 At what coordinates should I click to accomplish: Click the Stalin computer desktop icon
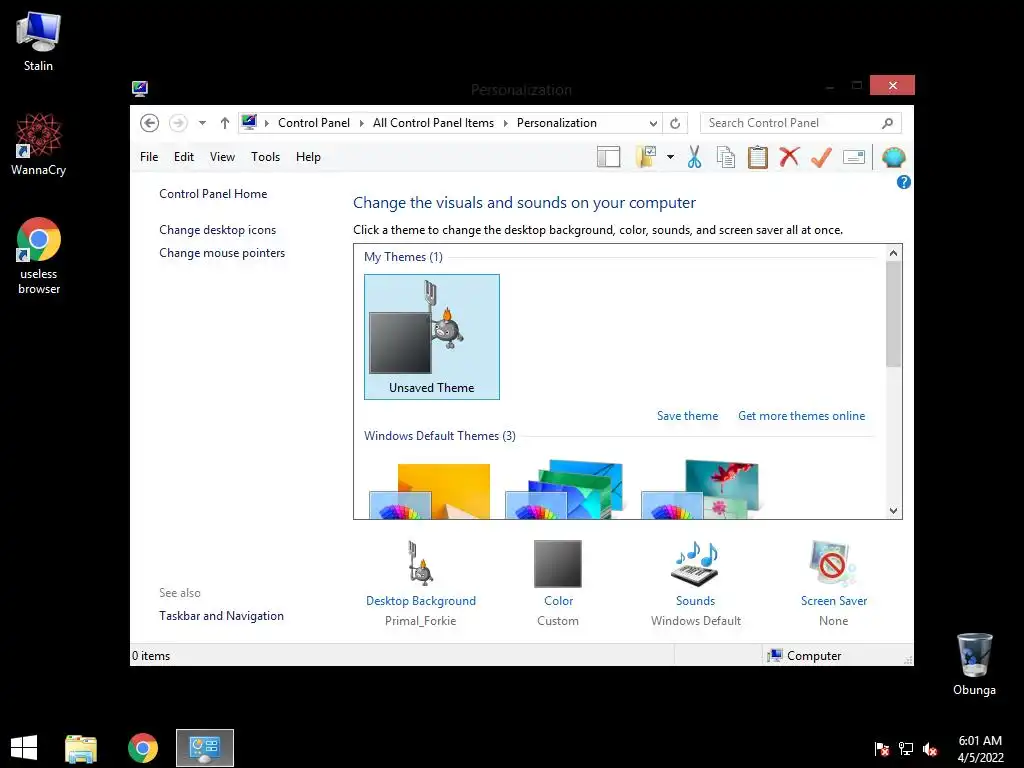point(39,42)
